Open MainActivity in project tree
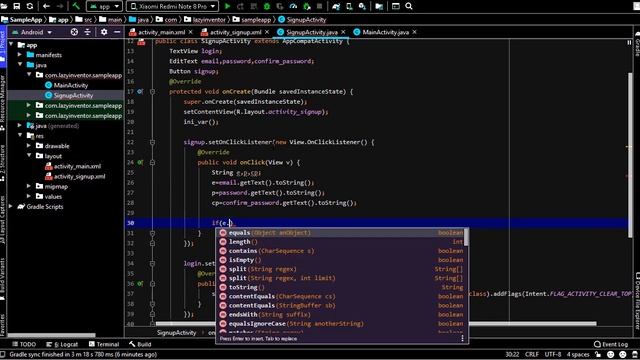This screenshot has height=360, width=640. pyautogui.click(x=71, y=85)
